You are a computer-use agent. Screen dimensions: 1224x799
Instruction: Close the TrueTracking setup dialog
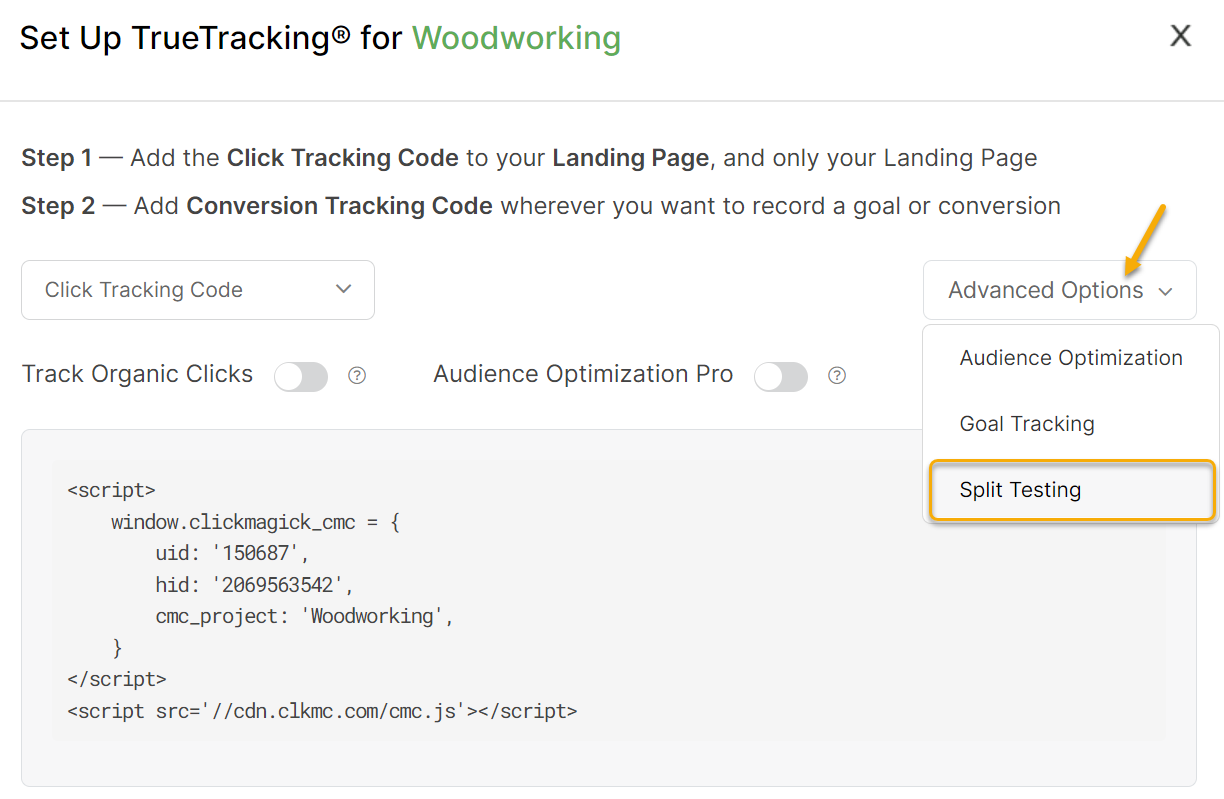(1181, 37)
